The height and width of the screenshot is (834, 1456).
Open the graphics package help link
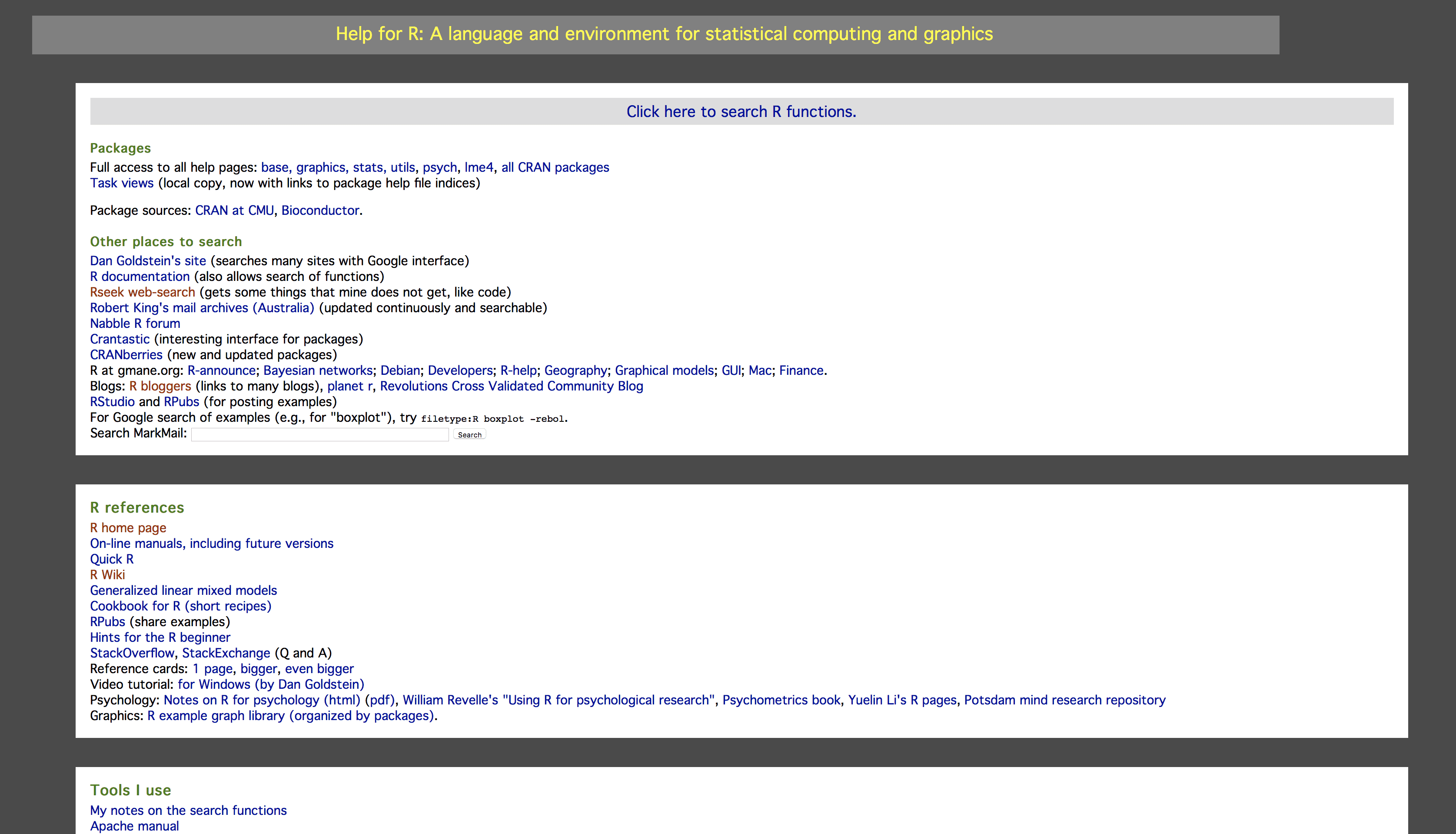pos(322,167)
